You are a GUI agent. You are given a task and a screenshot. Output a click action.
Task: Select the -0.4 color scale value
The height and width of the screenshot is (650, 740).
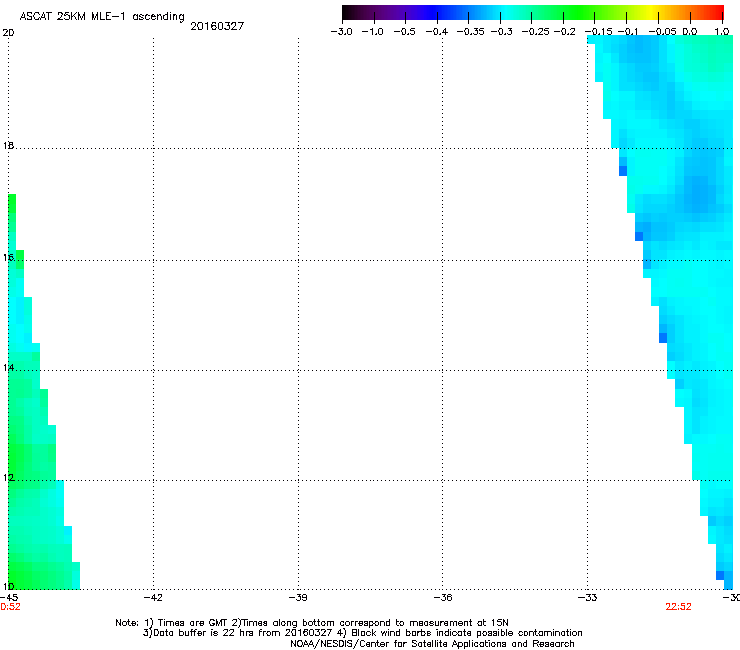tap(437, 32)
